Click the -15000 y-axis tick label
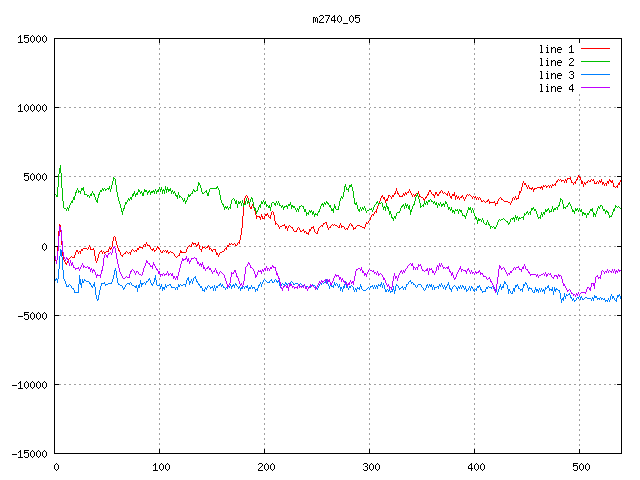640x480 pixels. click(29, 453)
